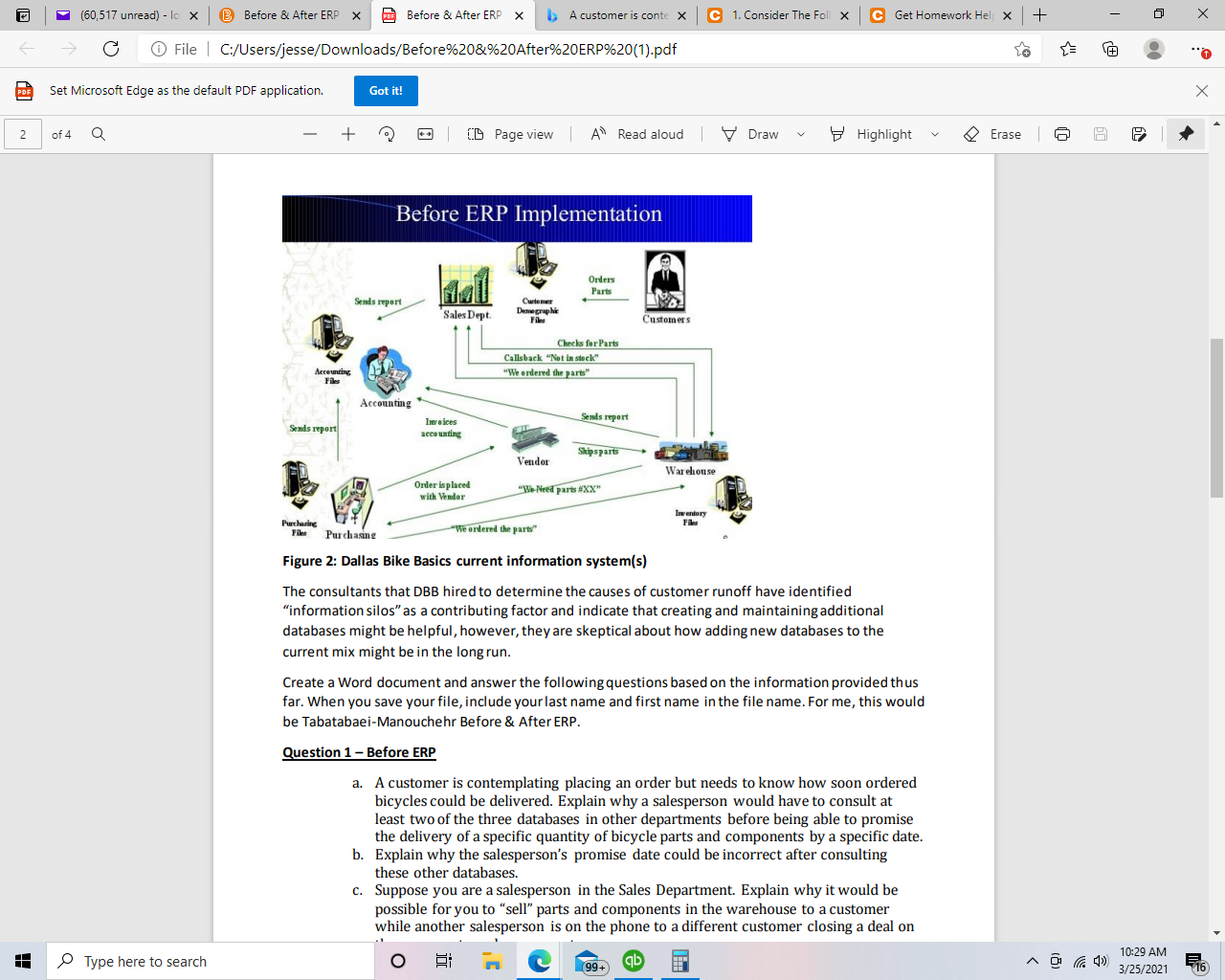Select the Draw tool
The width and height of the screenshot is (1225, 980).
[750, 134]
